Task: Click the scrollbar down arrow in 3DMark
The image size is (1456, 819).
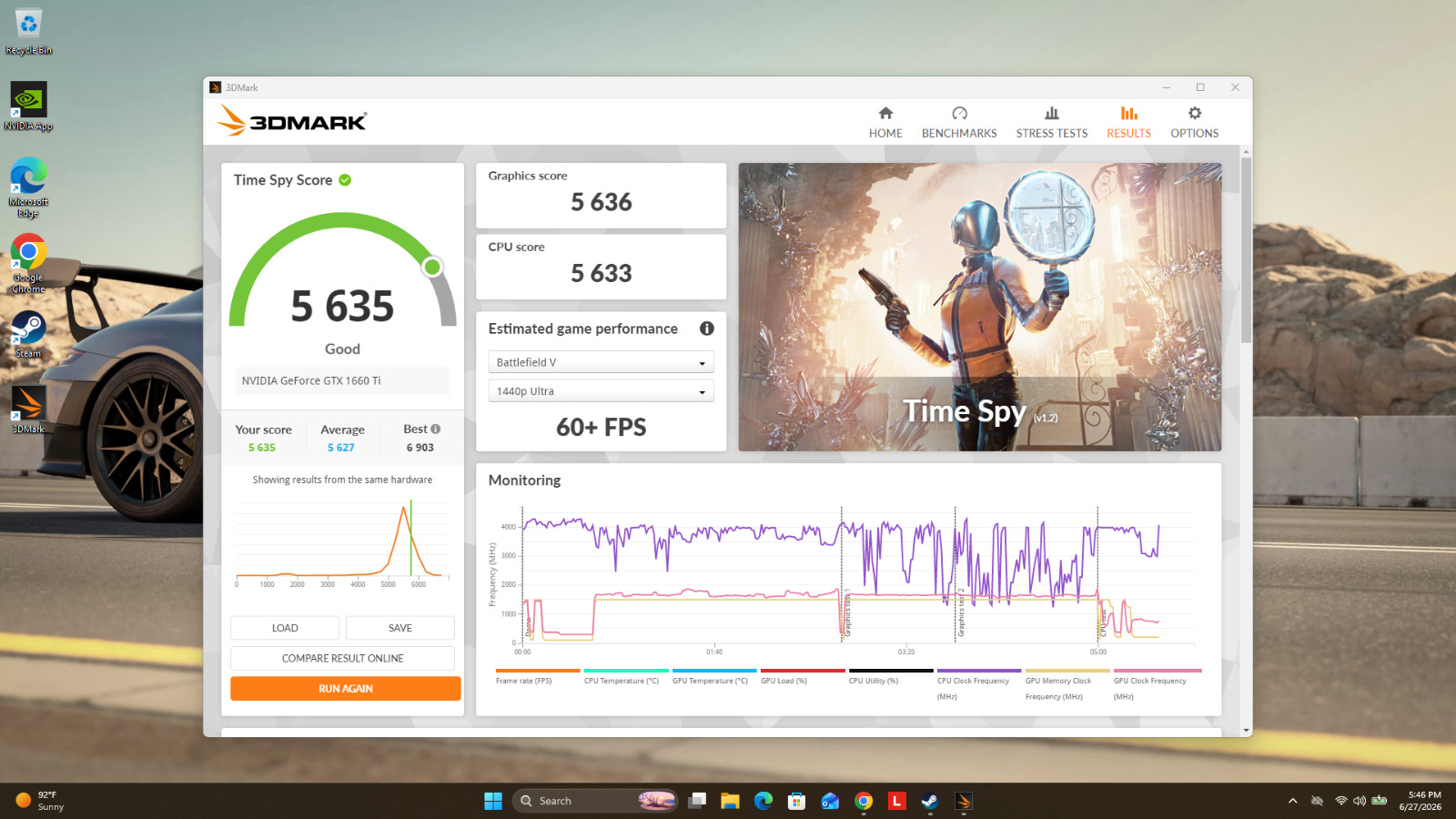Action: 1246,730
